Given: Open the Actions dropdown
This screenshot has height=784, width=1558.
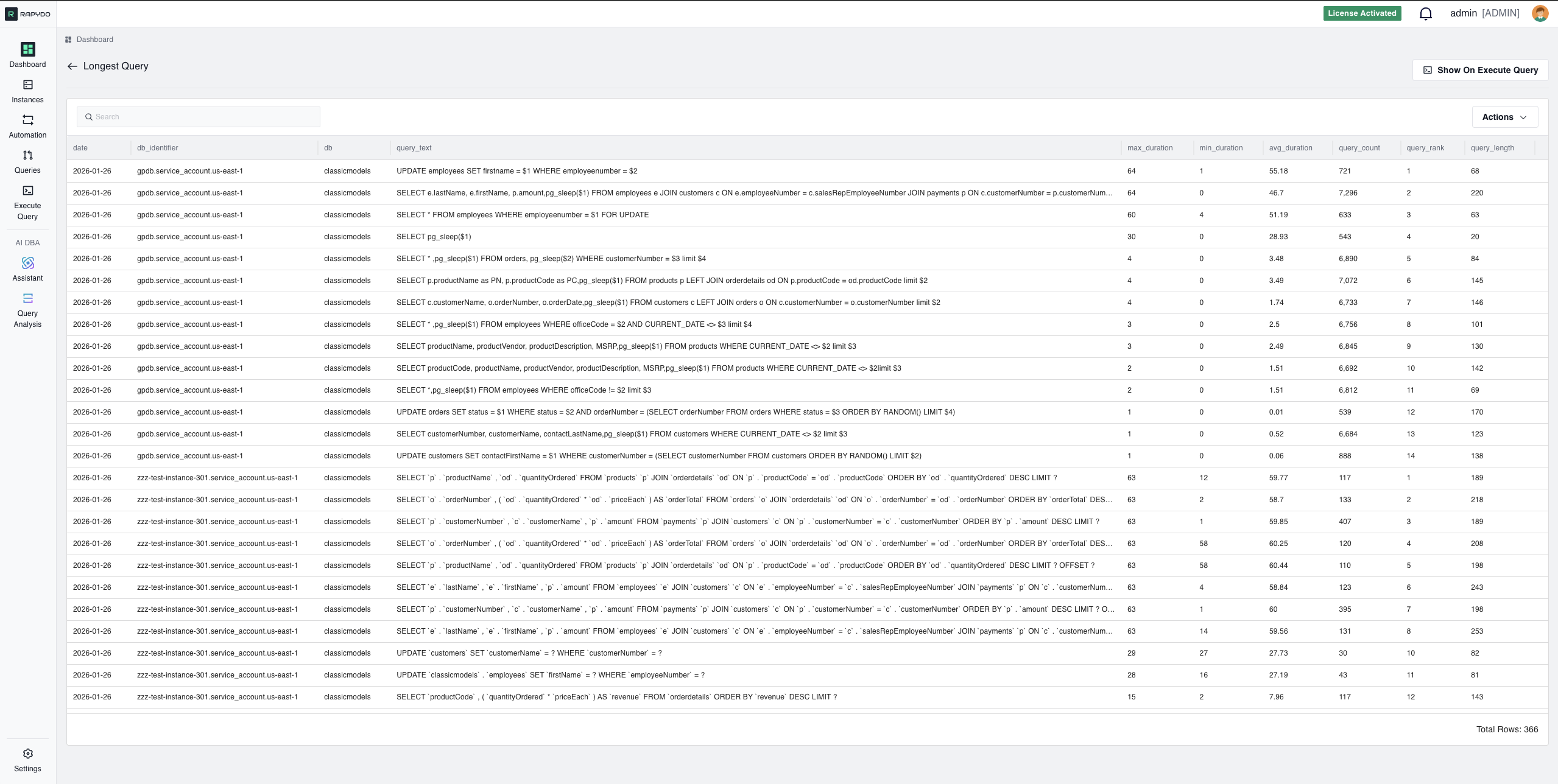Looking at the screenshot, I should pos(1503,116).
